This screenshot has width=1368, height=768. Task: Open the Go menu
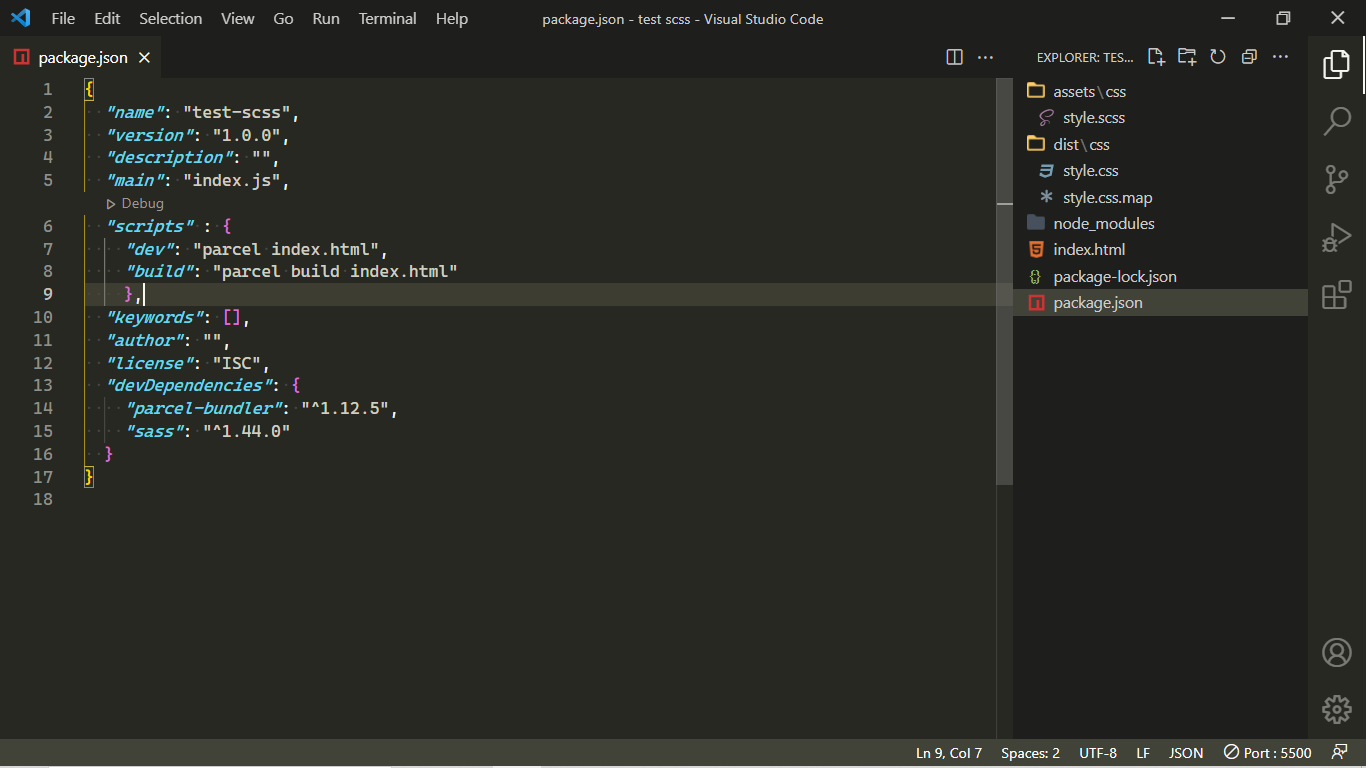[284, 19]
